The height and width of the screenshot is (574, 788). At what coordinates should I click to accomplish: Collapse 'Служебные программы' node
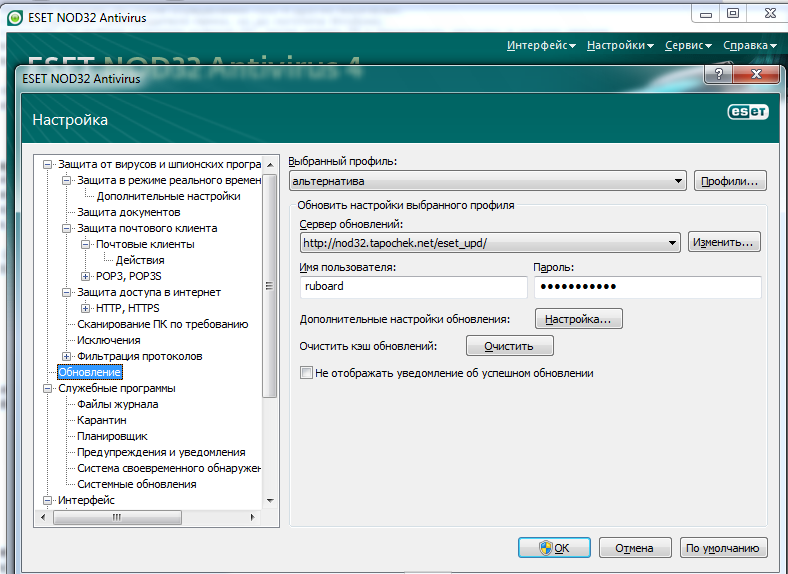pyautogui.click(x=47, y=388)
